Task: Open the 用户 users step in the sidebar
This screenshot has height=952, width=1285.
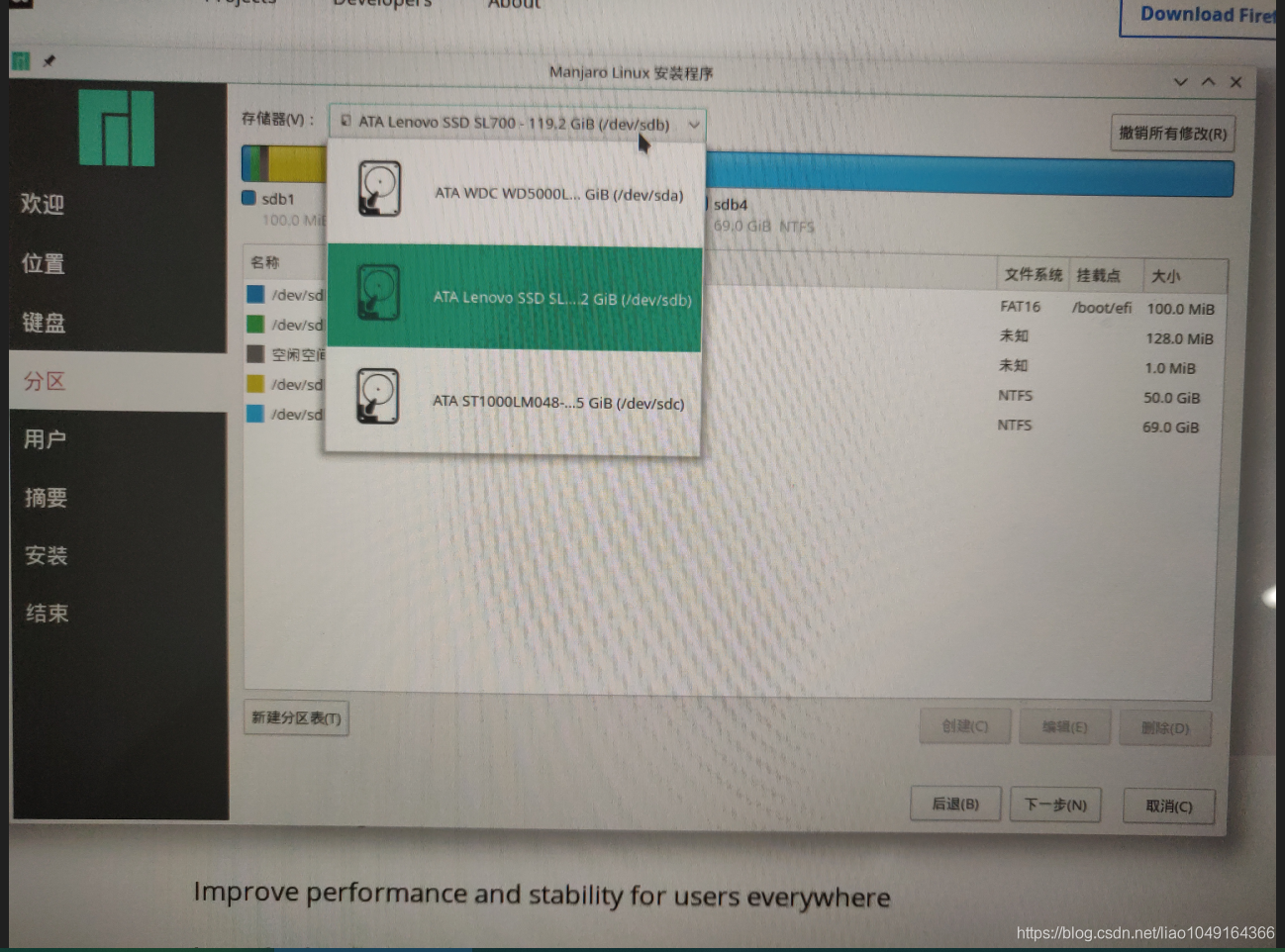Action: (46, 438)
